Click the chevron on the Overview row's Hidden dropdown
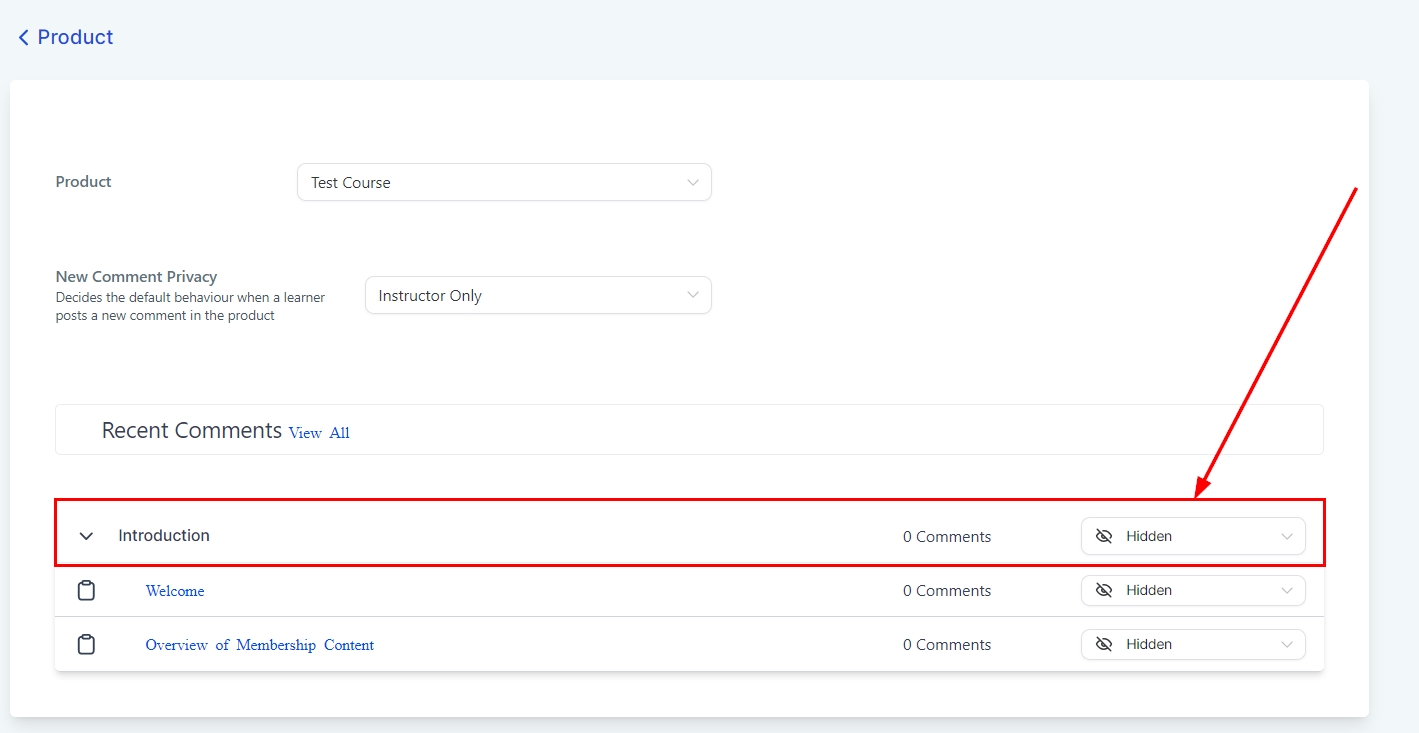Viewport: 1419px width, 733px height. [x=1287, y=644]
